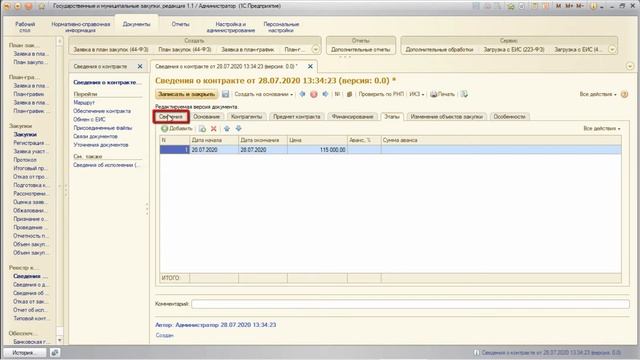This screenshot has height=360, width=640.
Task: Move the row down with down arrow
Action: click(x=238, y=129)
